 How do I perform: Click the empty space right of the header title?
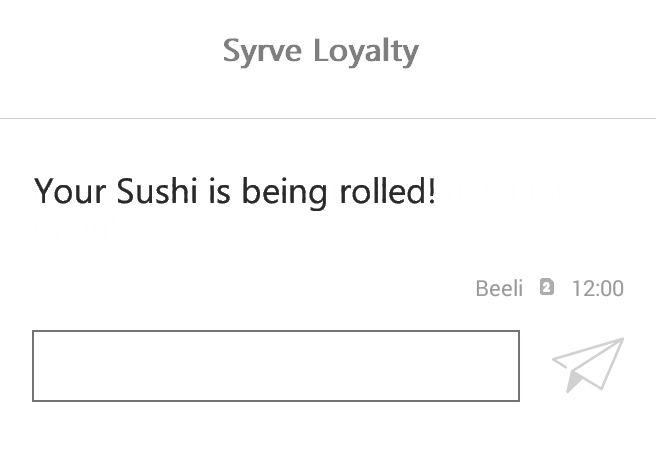click(540, 51)
